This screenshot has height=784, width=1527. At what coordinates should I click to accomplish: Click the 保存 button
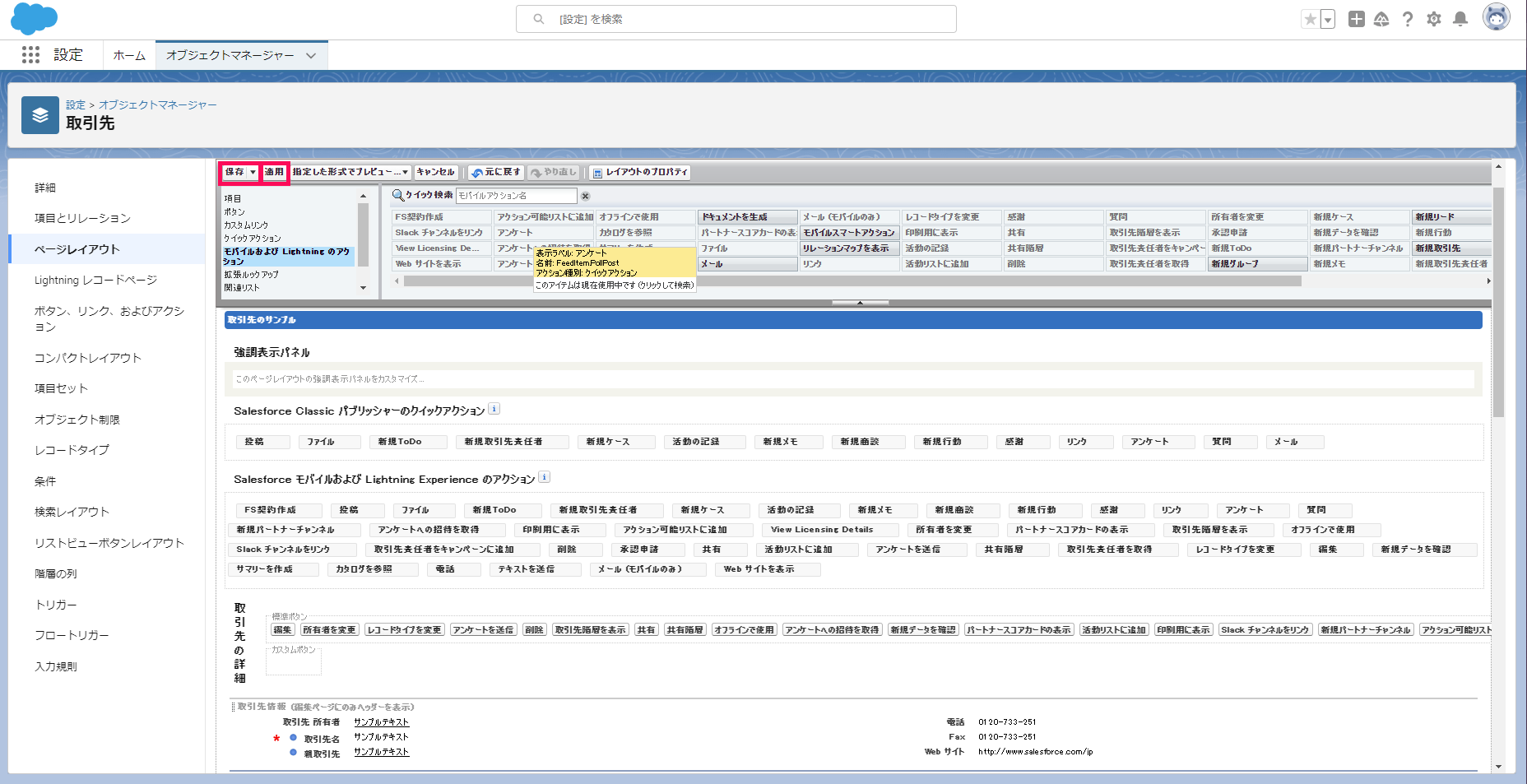click(x=235, y=172)
